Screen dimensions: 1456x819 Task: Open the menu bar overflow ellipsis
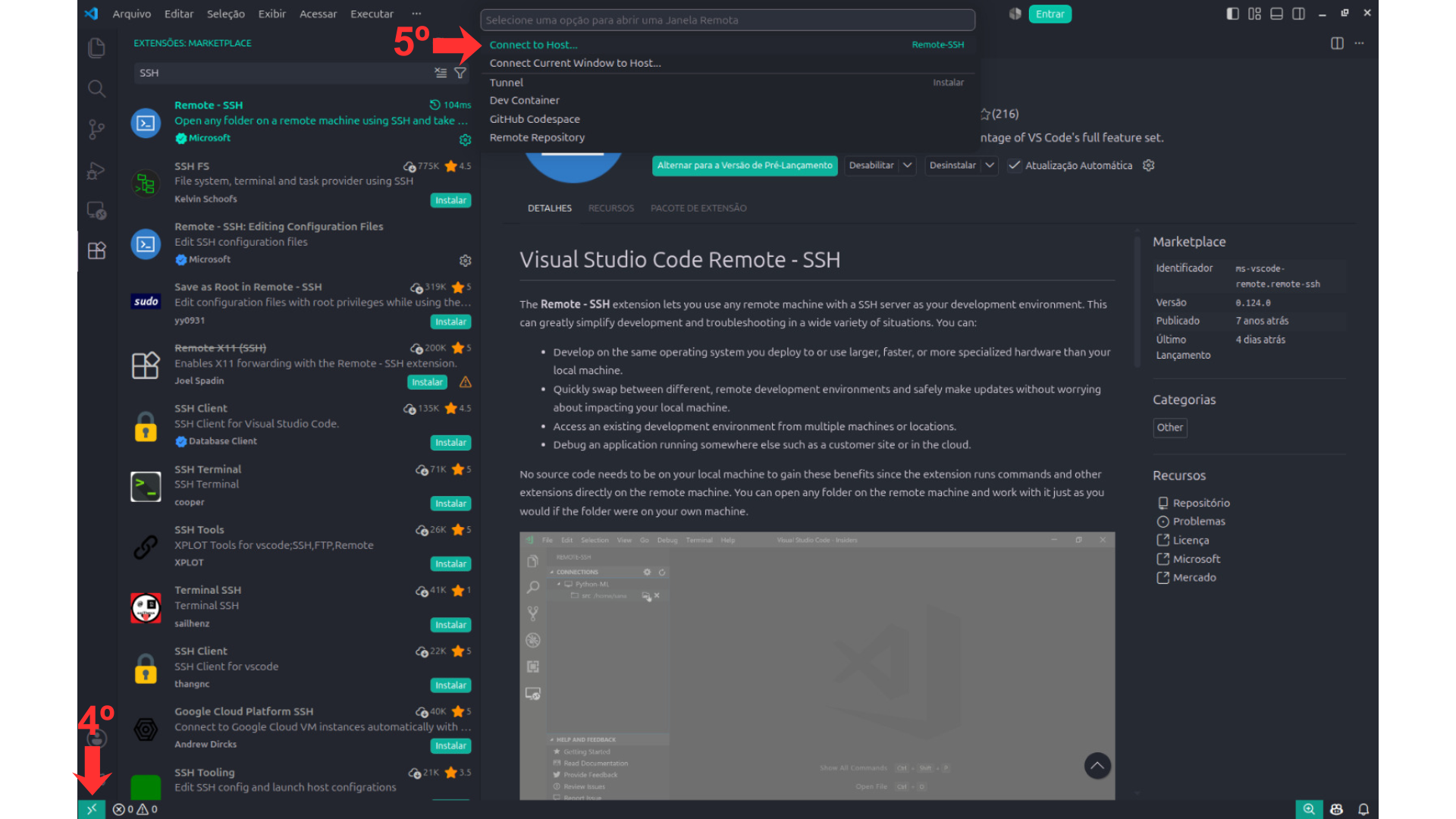click(x=416, y=14)
